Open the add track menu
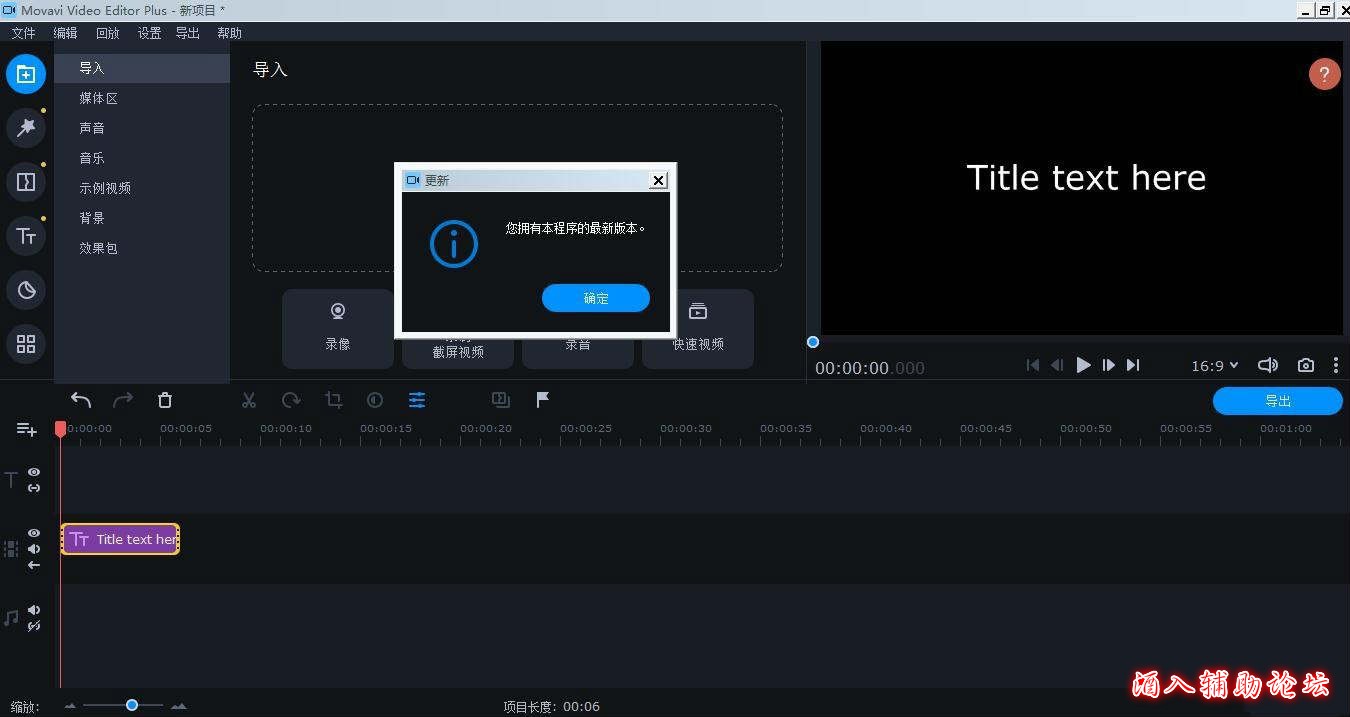 [26, 429]
